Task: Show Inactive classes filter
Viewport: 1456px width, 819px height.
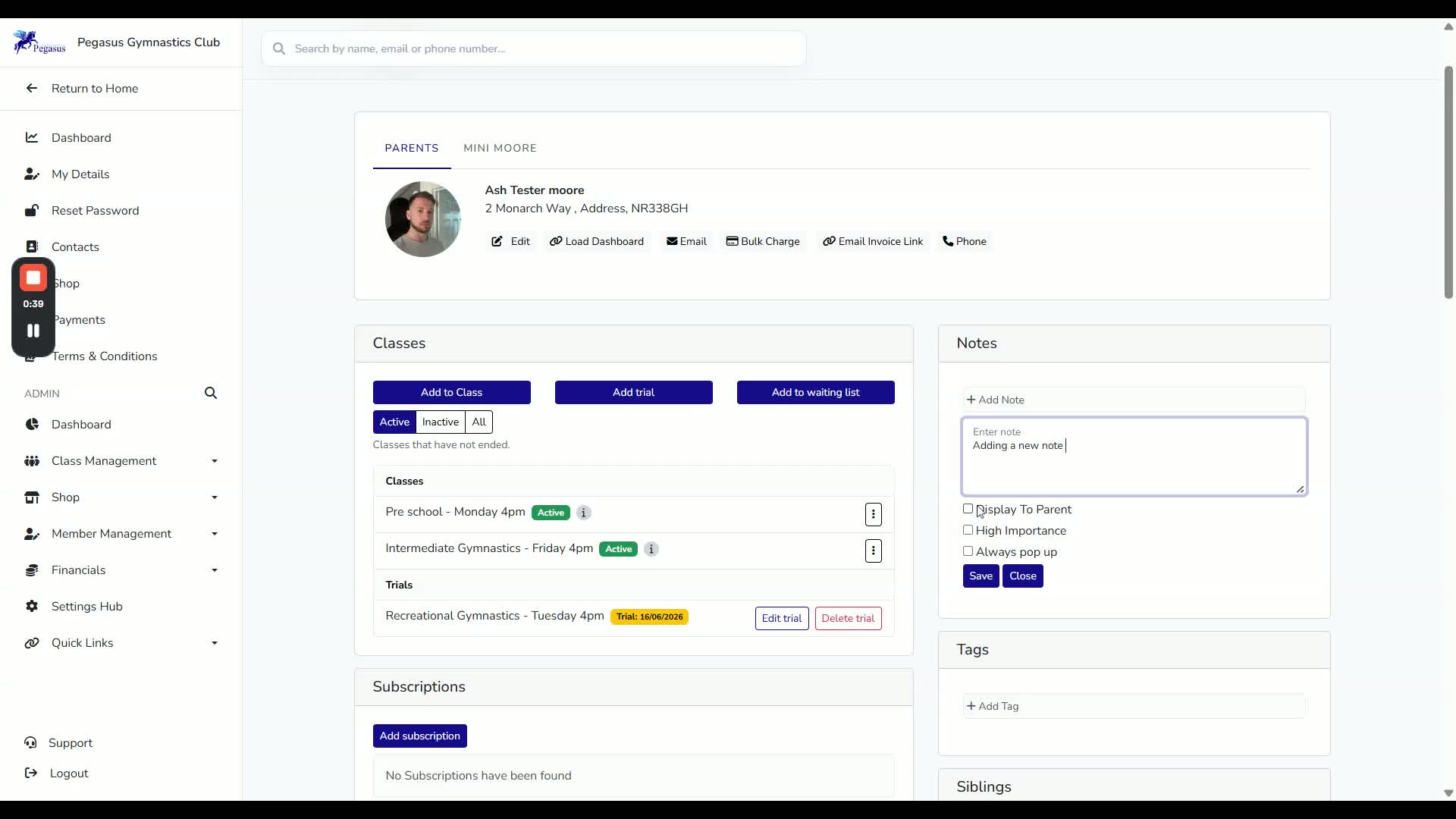Action: [441, 422]
